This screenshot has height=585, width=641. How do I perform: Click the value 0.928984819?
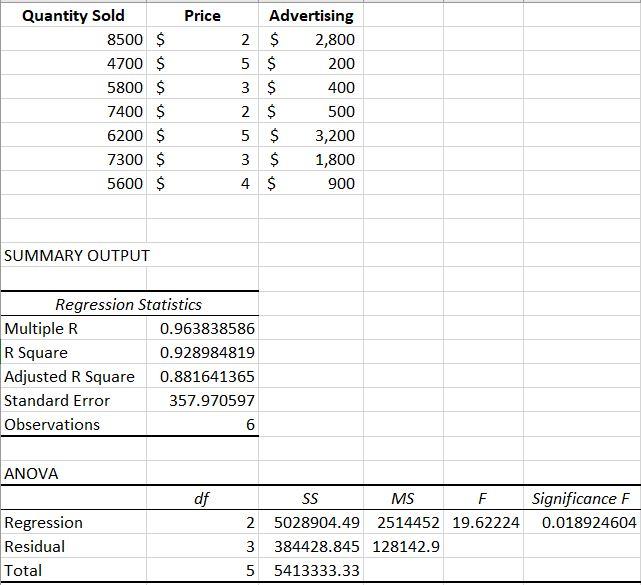click(202, 352)
